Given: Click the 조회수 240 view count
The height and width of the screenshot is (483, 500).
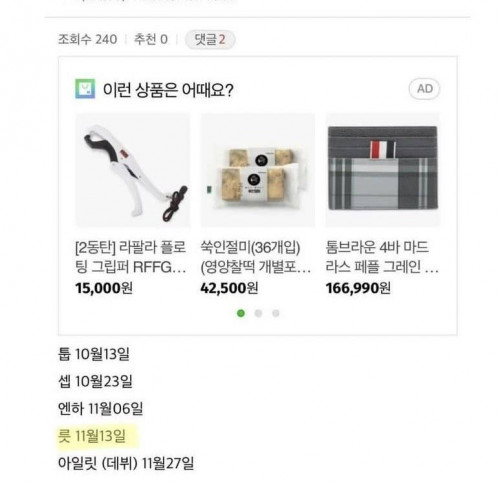Looking at the screenshot, I should pyautogui.click(x=87, y=40).
